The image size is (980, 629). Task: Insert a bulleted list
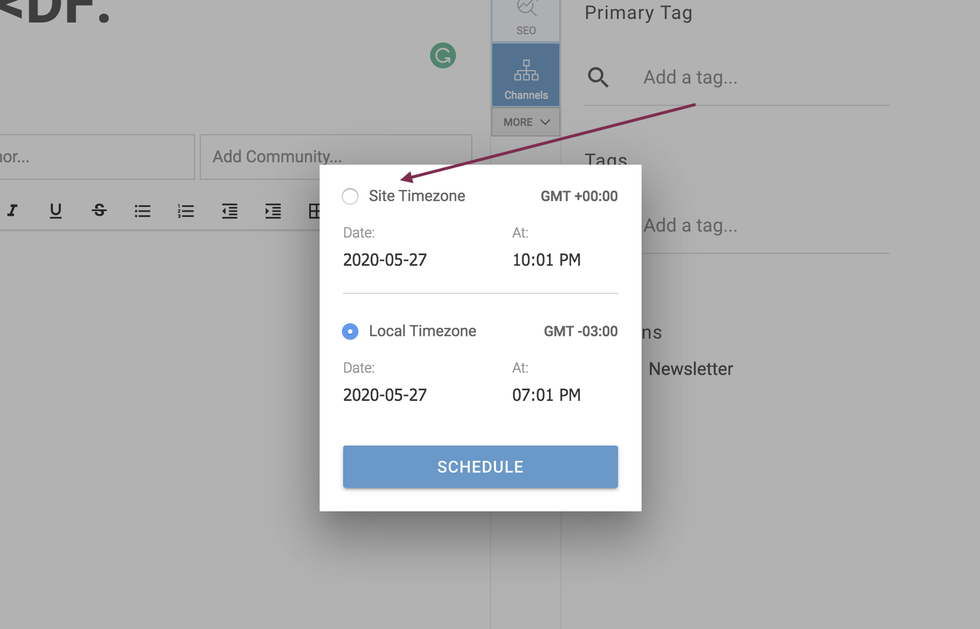[x=142, y=210]
